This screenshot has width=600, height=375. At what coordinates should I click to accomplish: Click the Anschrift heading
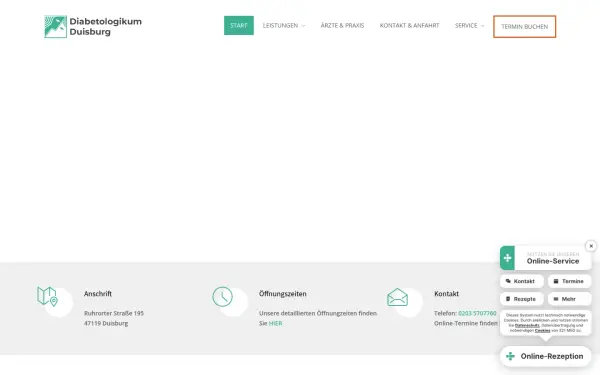click(x=98, y=293)
